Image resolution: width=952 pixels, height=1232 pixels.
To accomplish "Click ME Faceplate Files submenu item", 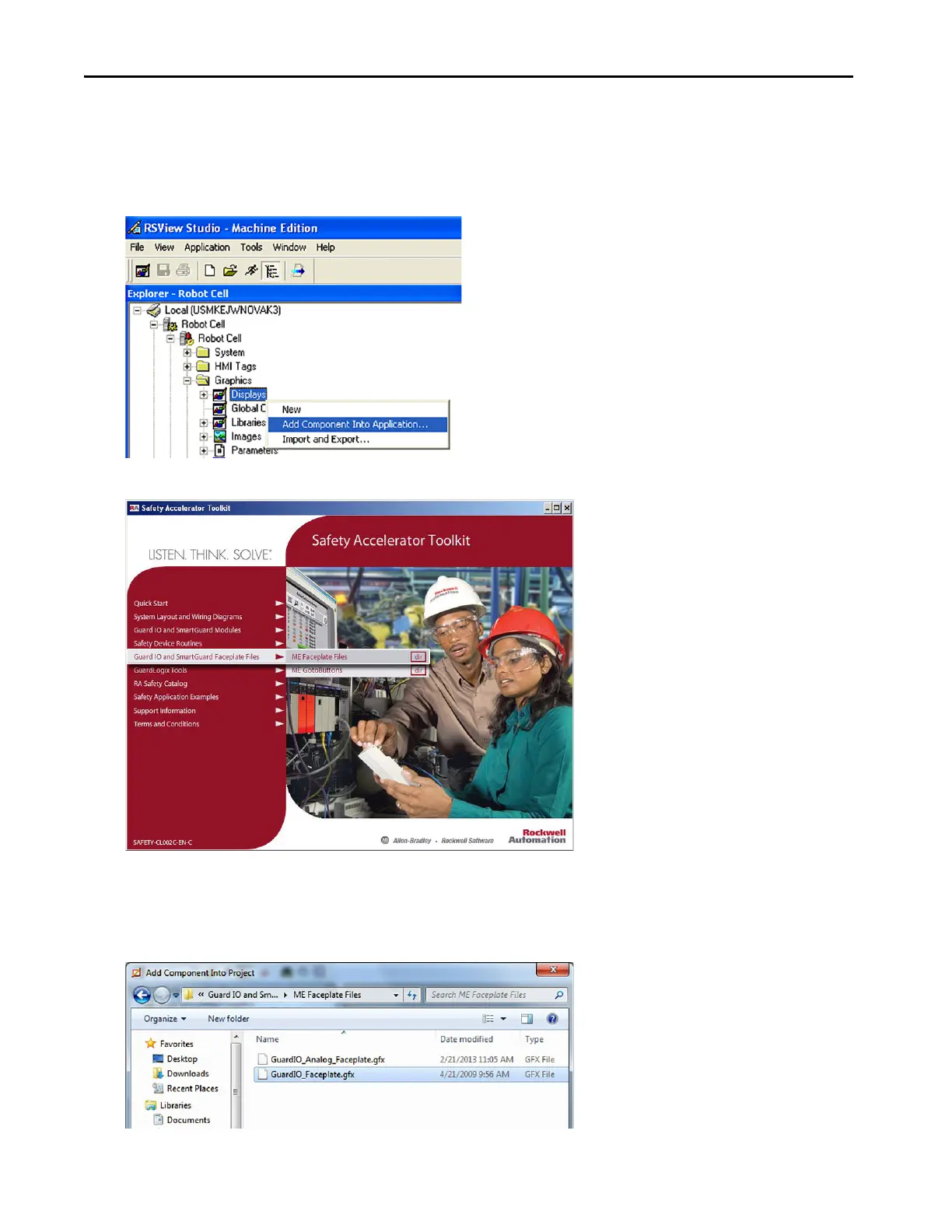I will click(319, 657).
